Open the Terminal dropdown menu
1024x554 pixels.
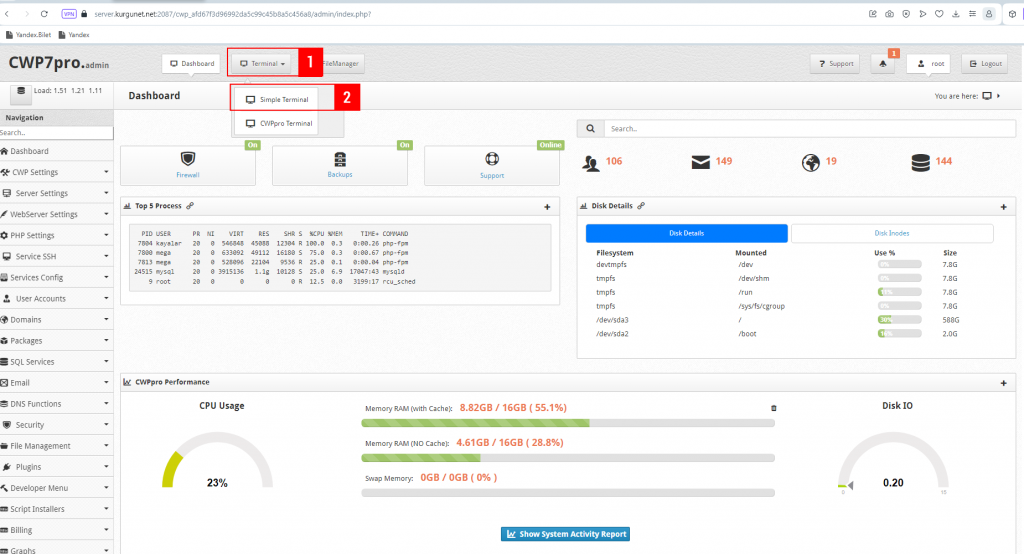coord(262,63)
